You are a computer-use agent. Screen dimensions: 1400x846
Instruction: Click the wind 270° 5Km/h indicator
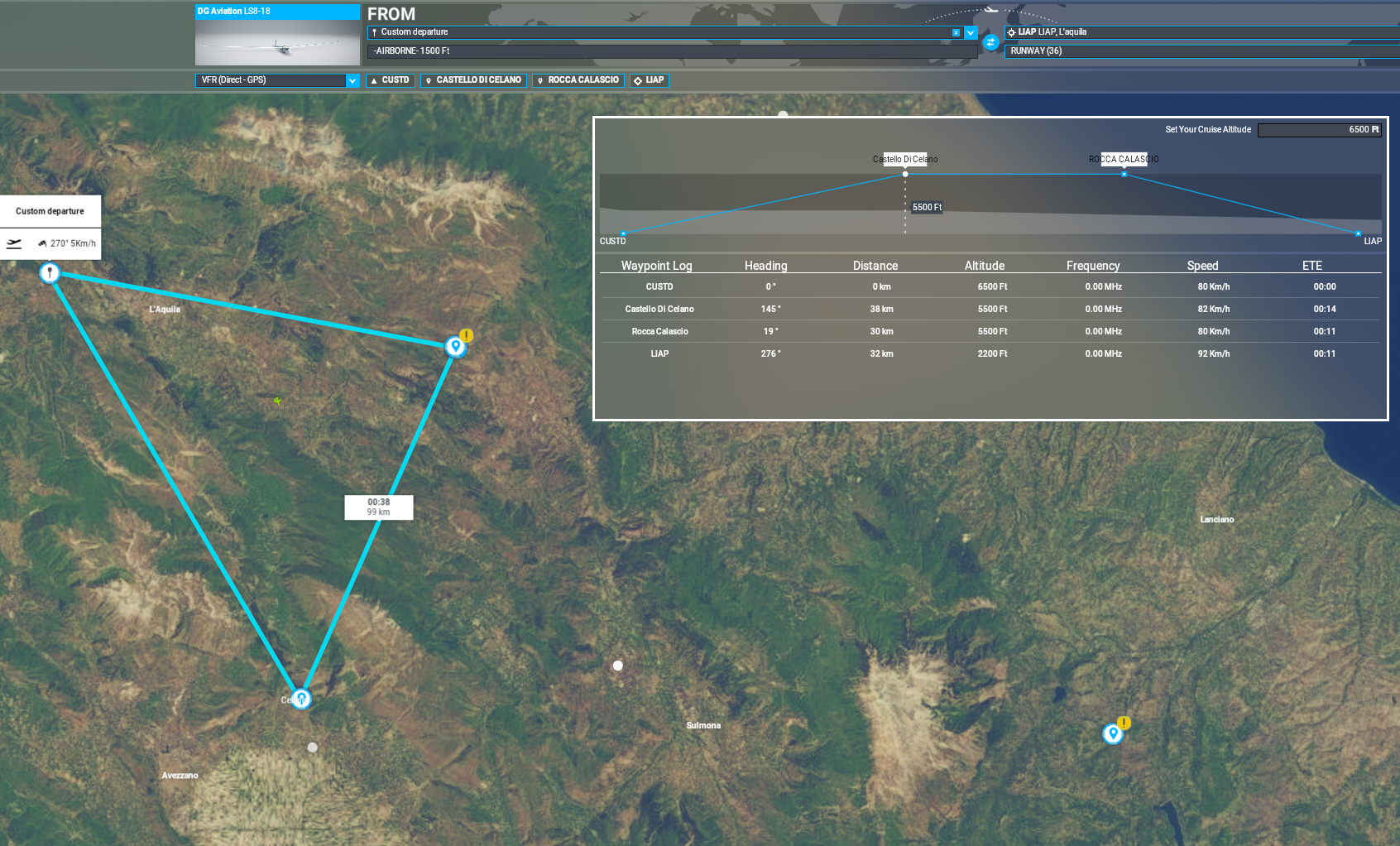pos(67,243)
